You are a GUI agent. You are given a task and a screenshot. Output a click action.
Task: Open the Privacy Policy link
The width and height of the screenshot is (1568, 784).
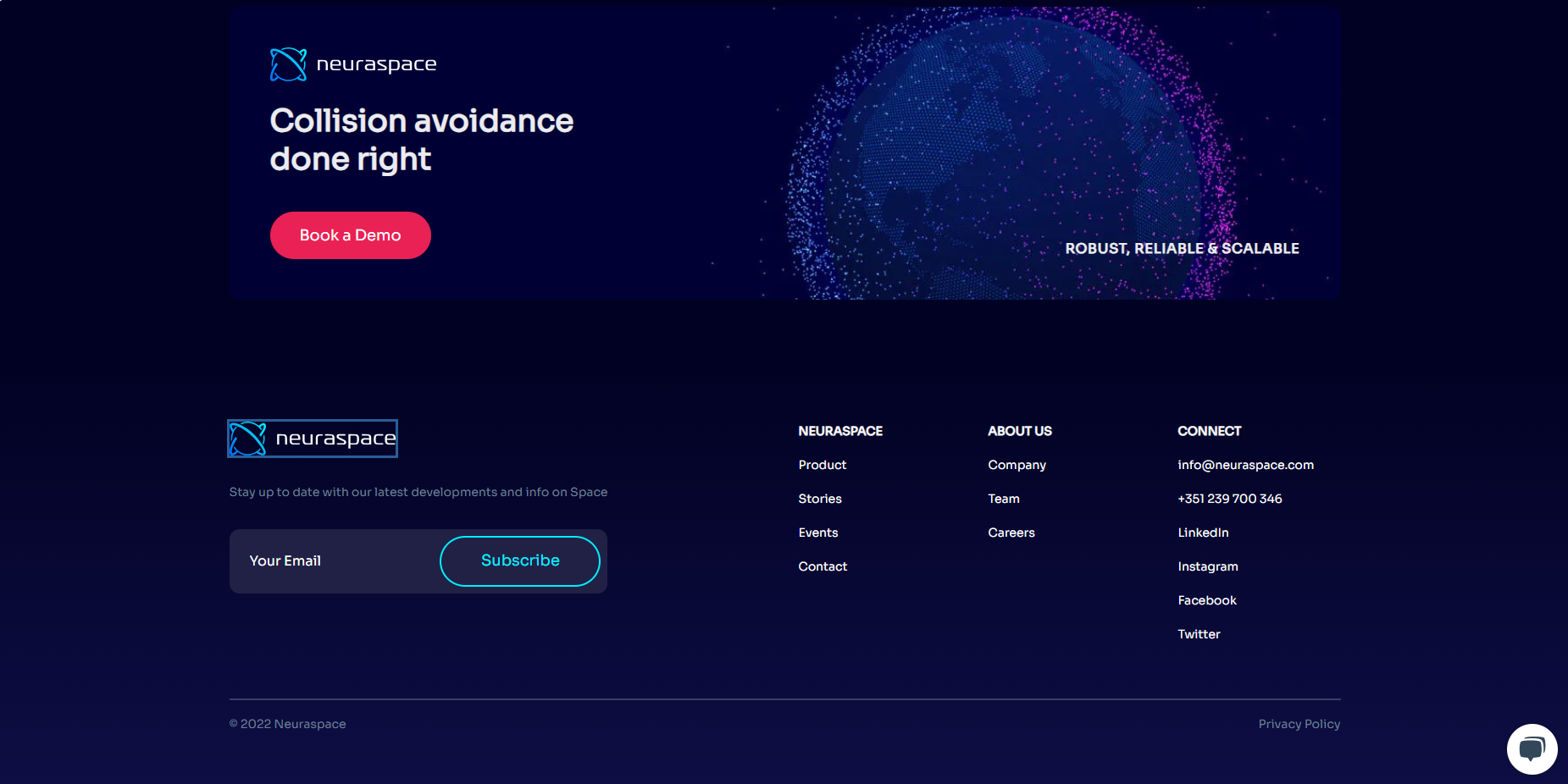1299,724
